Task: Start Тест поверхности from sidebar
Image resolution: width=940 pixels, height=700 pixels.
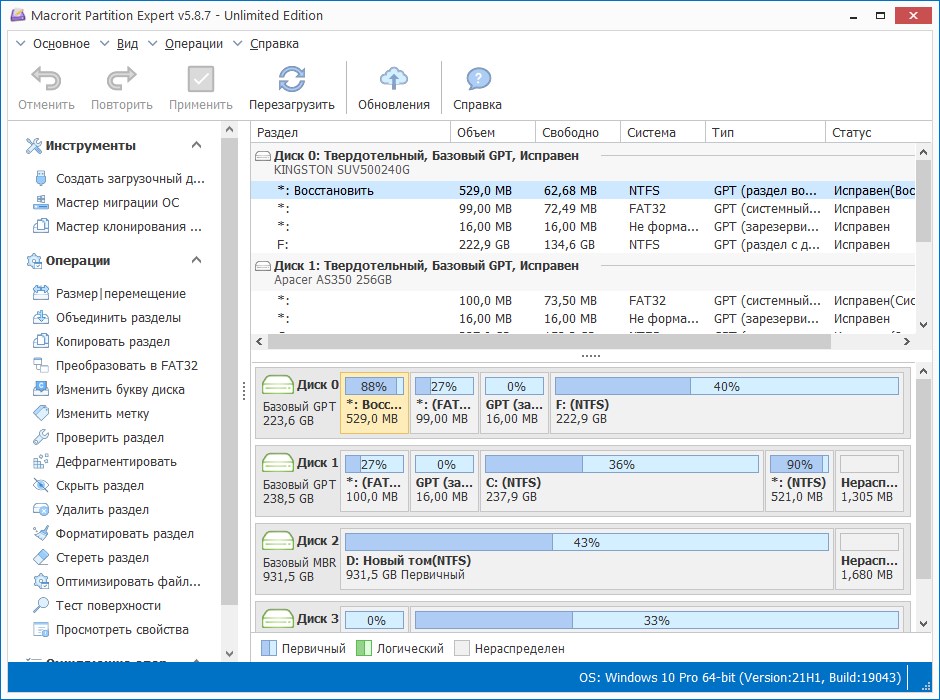Action: [108, 606]
